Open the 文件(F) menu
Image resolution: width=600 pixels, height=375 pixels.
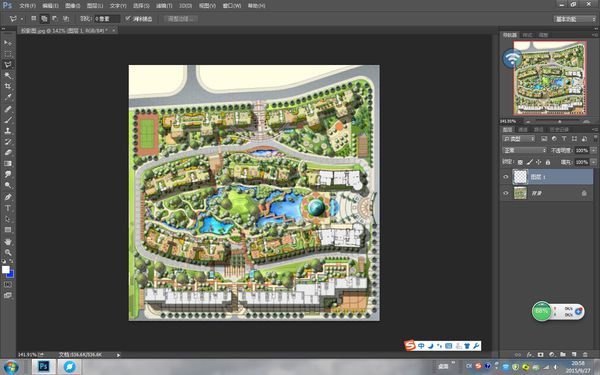(27, 6)
